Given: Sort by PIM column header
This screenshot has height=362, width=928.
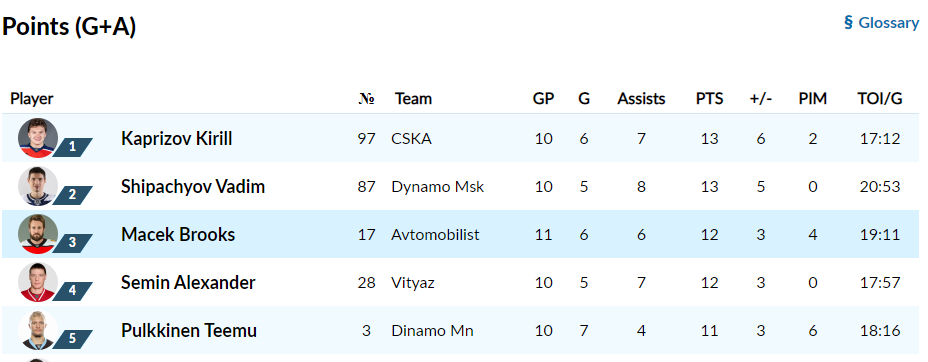Looking at the screenshot, I should tap(813, 98).
